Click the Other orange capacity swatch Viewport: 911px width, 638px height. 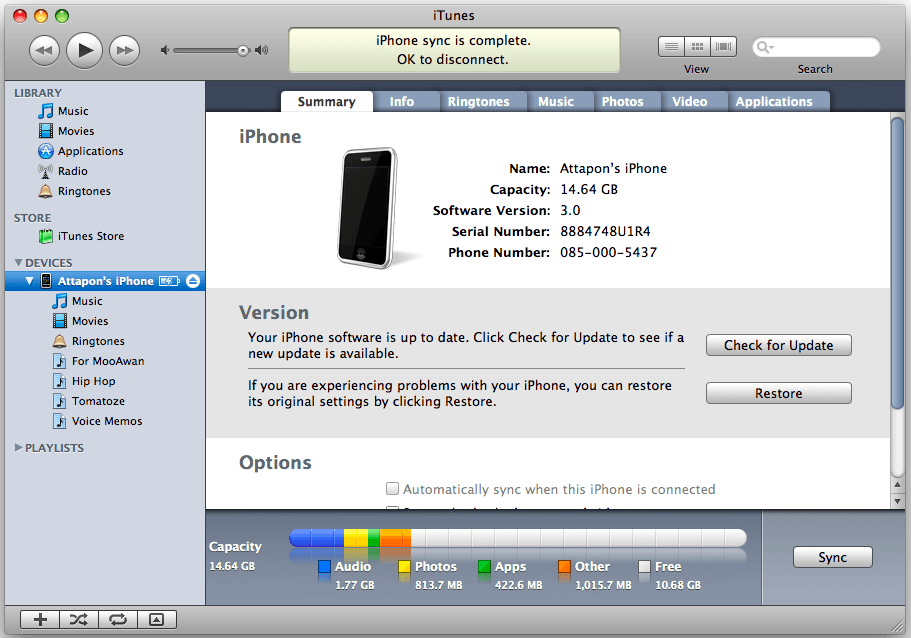pos(564,566)
